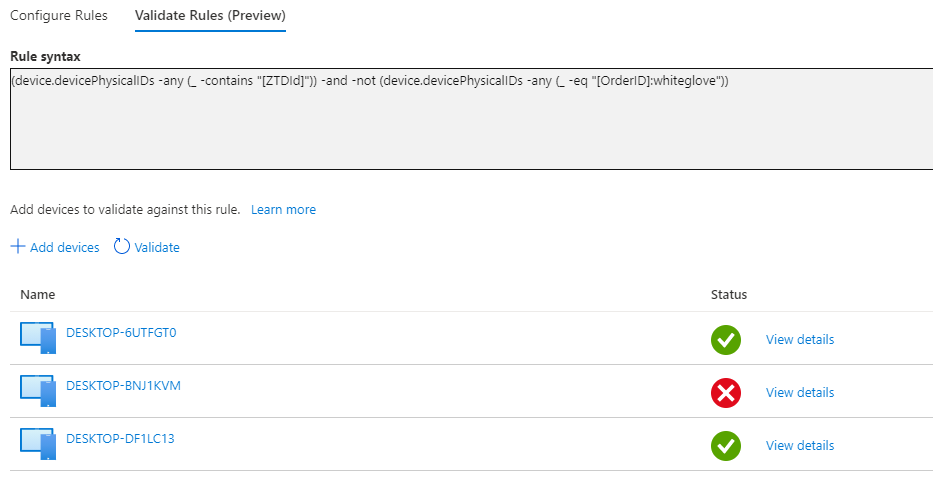This screenshot has height=498, width=933.
Task: Click the device icon for DESKTOP-BNJ1KVM
Action: [38, 391]
